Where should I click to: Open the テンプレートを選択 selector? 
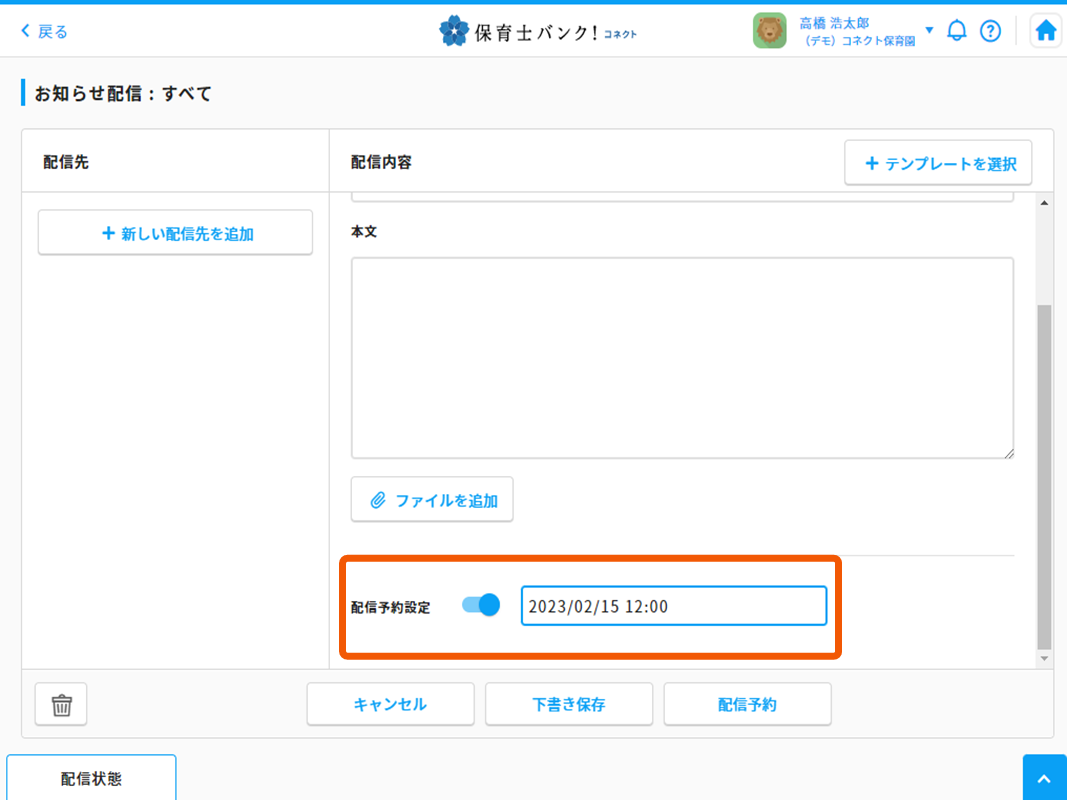point(938,163)
